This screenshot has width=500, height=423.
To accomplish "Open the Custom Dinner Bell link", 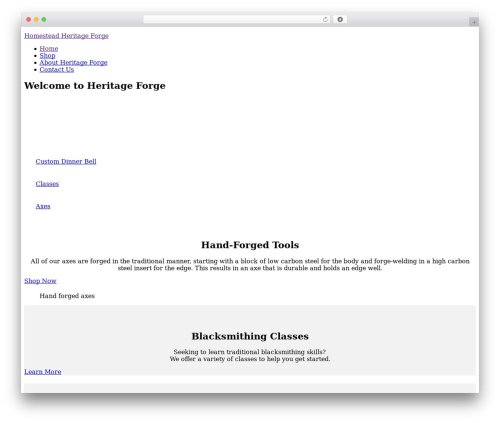I will click(x=66, y=161).
